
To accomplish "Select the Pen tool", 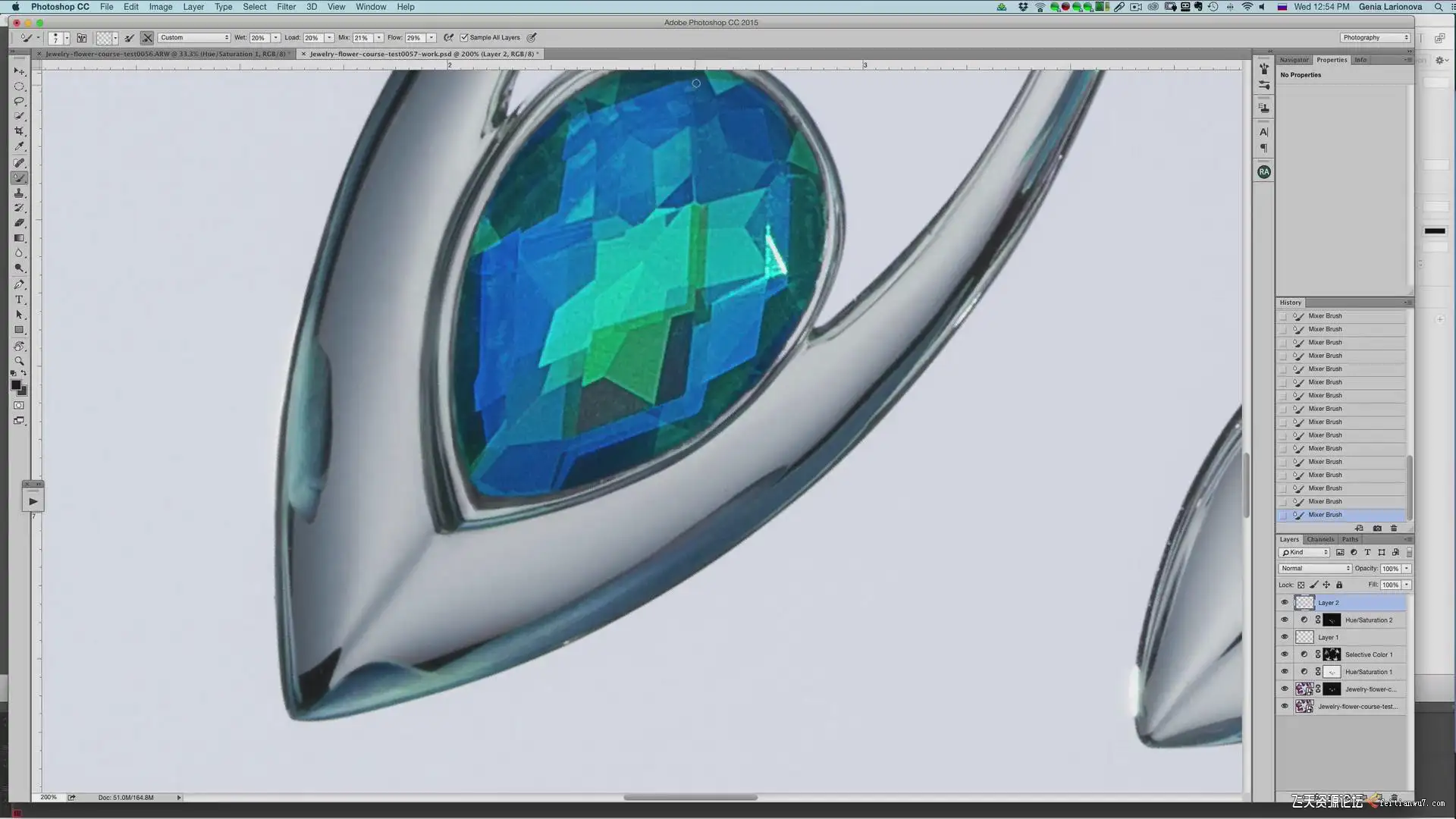I will (19, 284).
